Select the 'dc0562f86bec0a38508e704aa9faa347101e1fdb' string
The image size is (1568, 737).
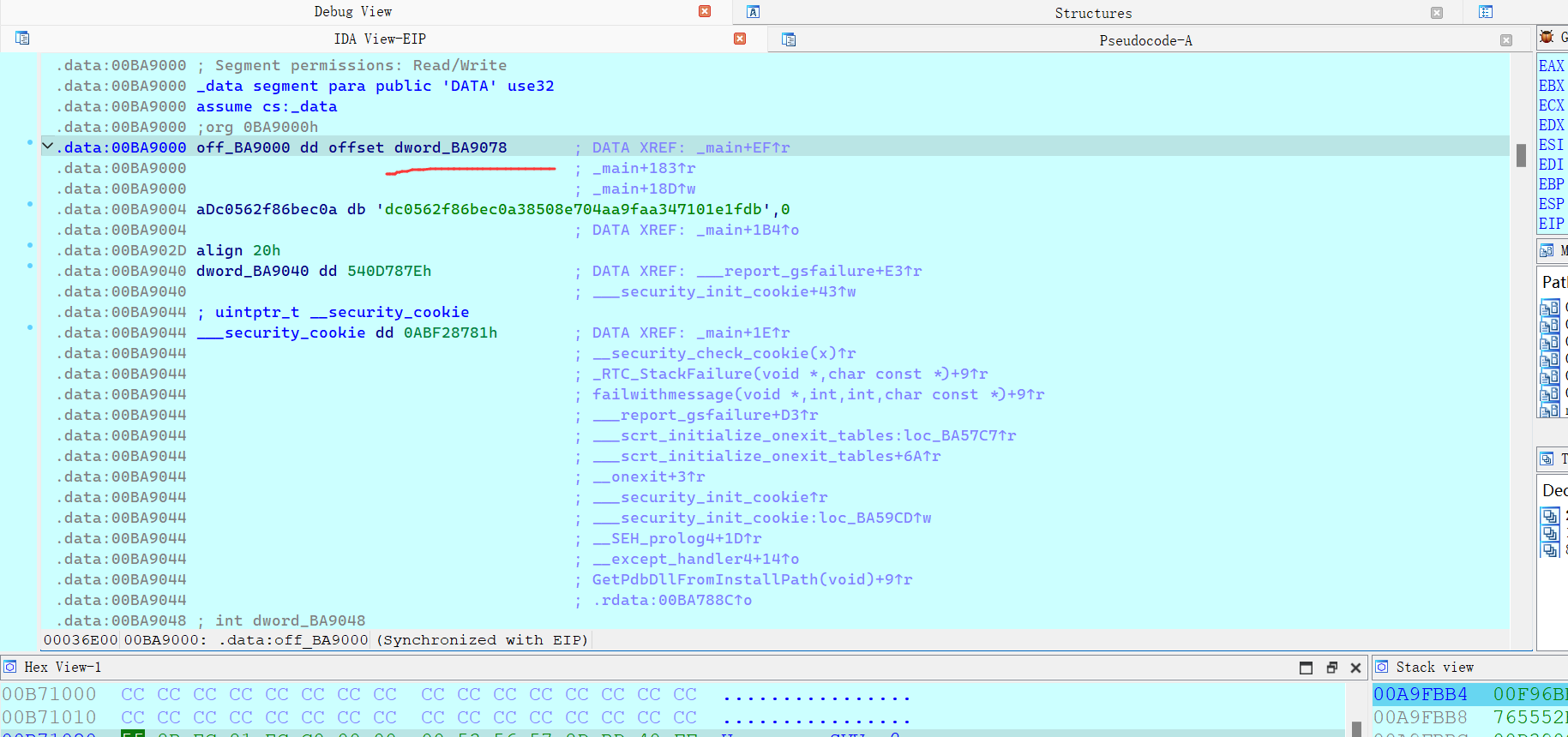click(x=573, y=209)
